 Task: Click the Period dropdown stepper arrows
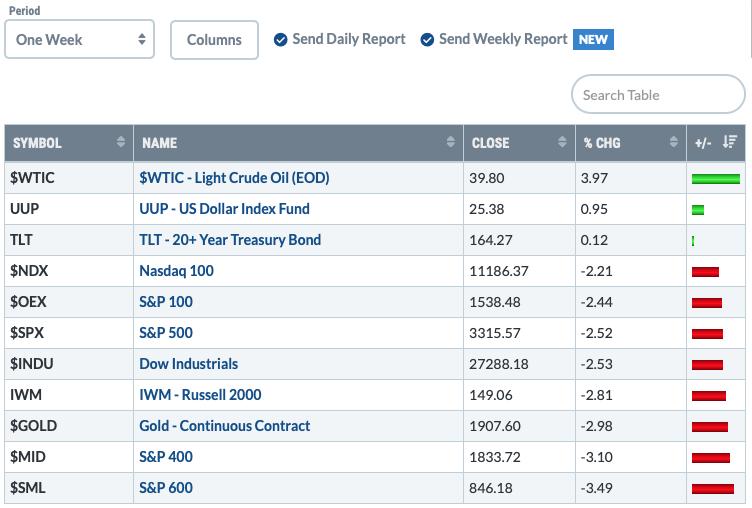(x=141, y=39)
